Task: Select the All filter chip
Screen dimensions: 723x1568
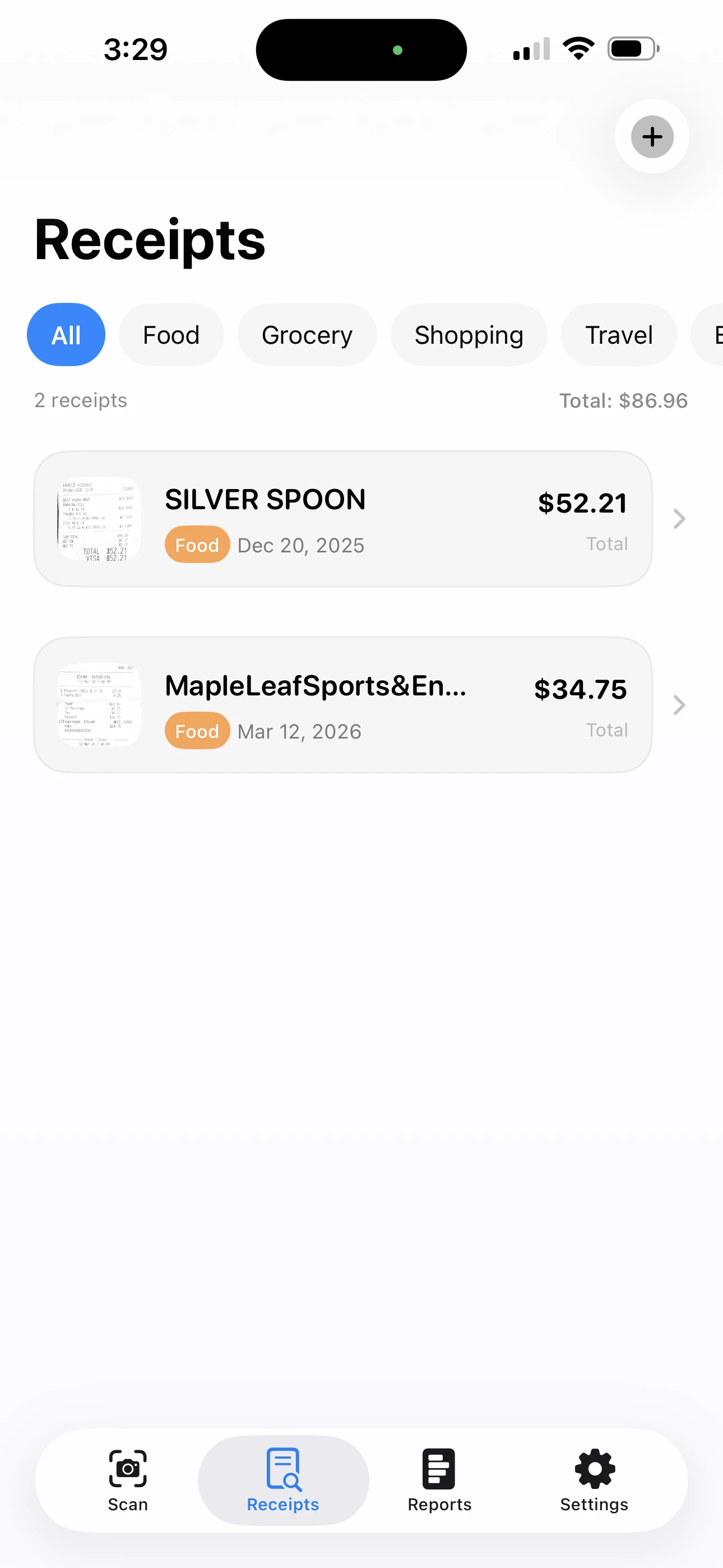Action: pos(66,335)
